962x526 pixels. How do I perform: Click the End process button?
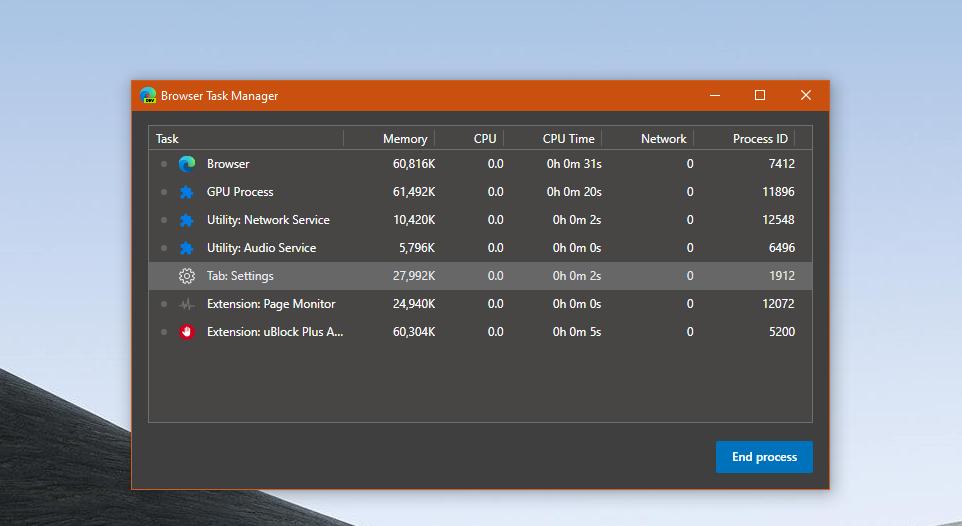tap(764, 457)
